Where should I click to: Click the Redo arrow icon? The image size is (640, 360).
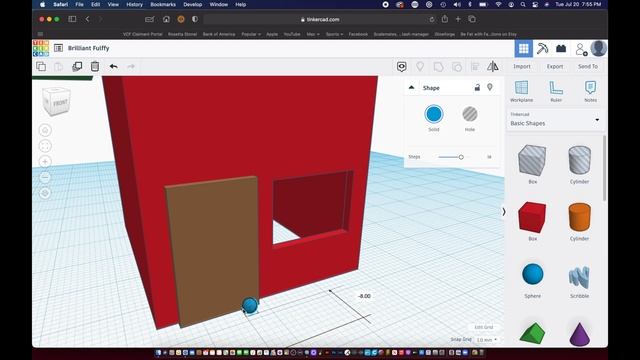(131, 66)
